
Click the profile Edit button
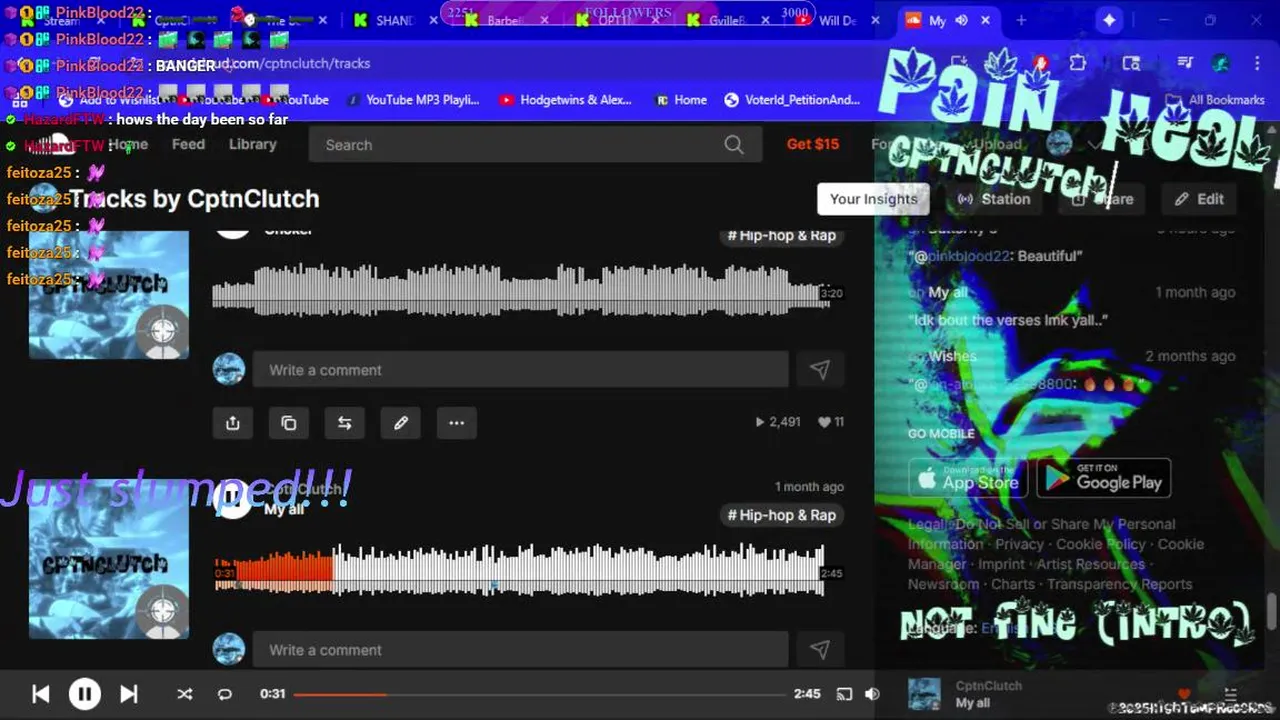coord(1199,199)
